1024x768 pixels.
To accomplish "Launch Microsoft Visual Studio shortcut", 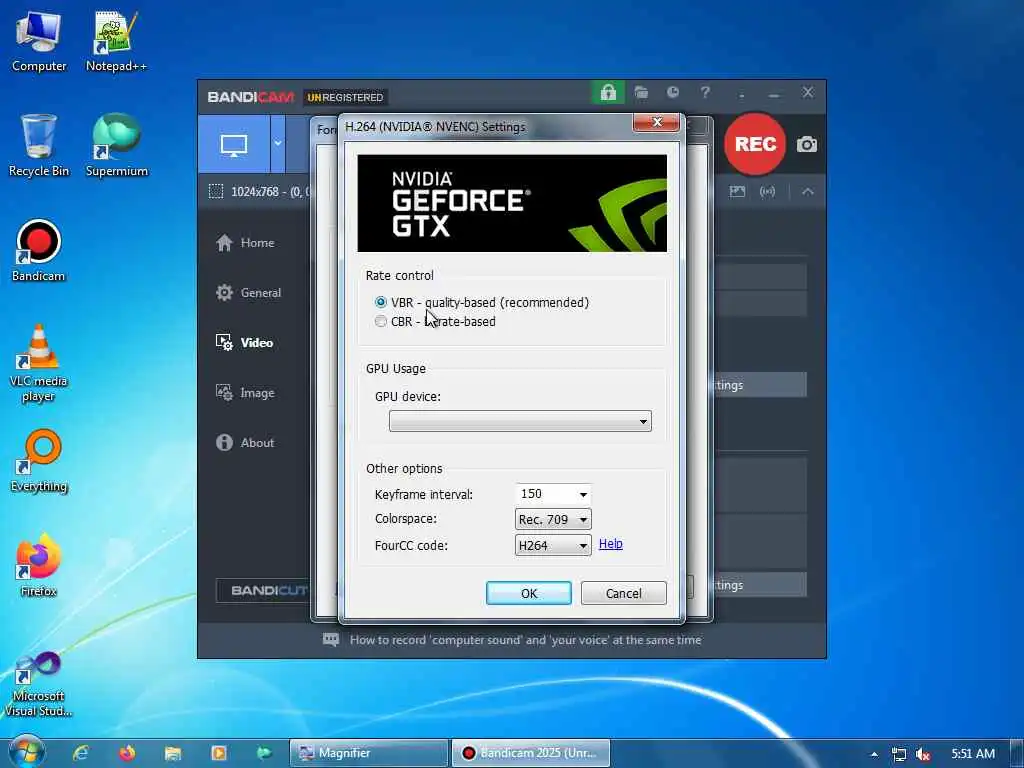I will (x=39, y=685).
